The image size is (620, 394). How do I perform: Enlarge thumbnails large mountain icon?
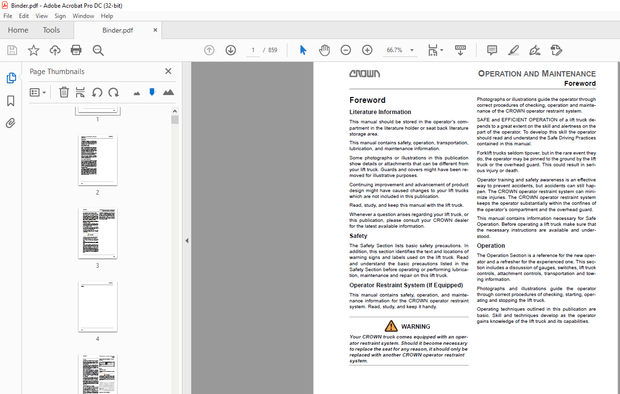pos(168,92)
